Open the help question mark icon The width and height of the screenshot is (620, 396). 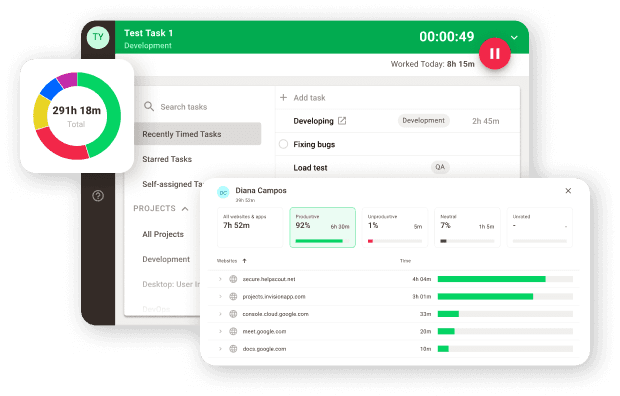(98, 195)
